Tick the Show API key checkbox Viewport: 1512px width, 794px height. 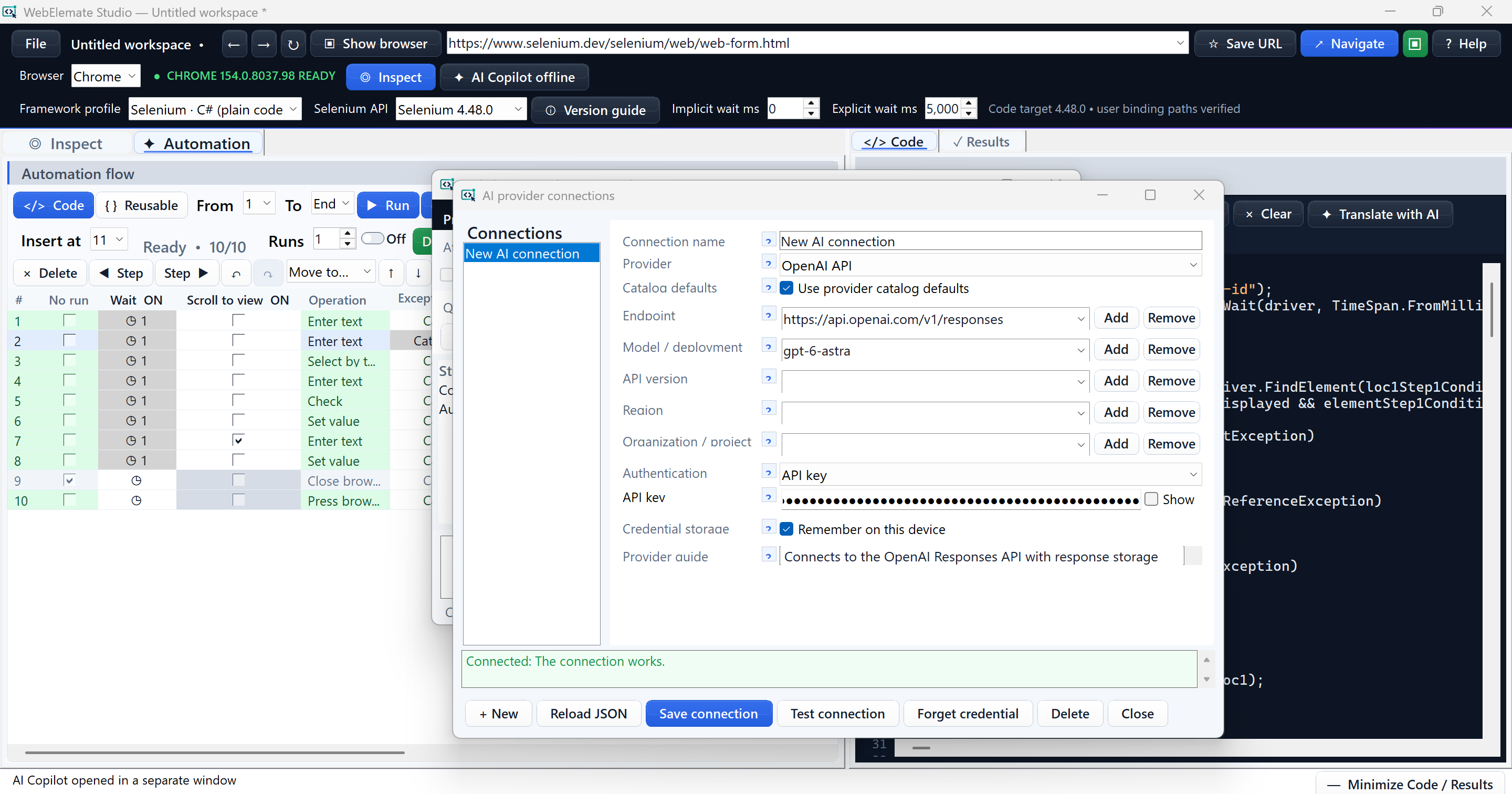point(1151,499)
